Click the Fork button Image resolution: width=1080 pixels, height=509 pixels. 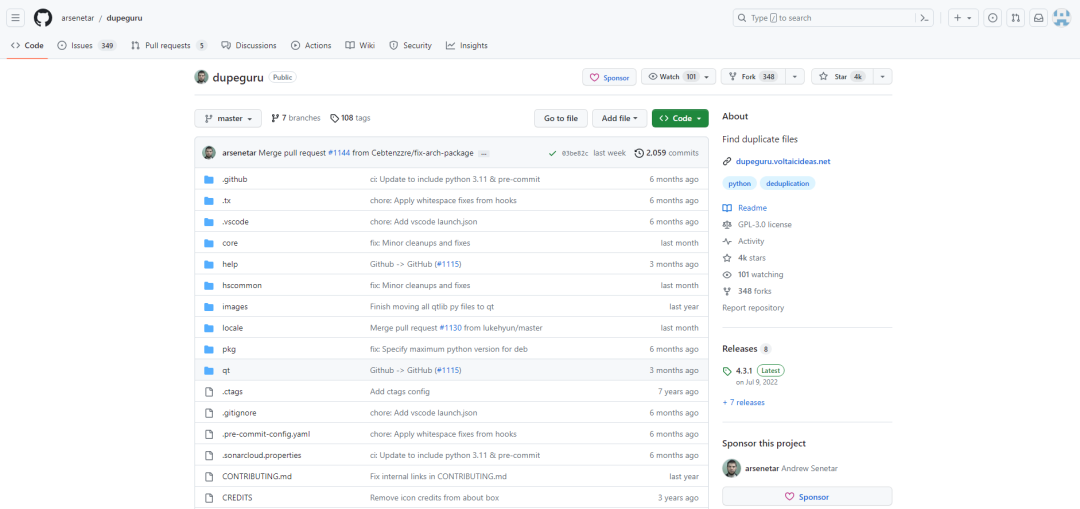click(754, 77)
